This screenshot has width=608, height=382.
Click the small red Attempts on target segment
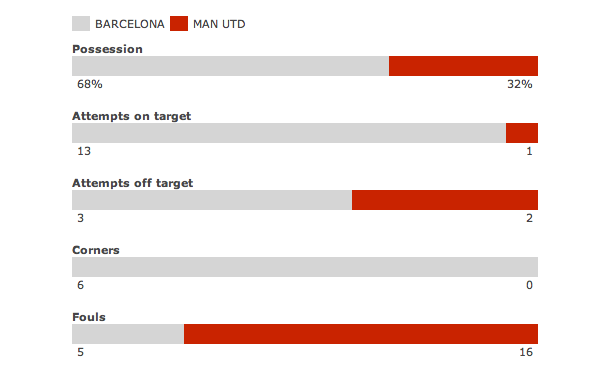(522, 133)
